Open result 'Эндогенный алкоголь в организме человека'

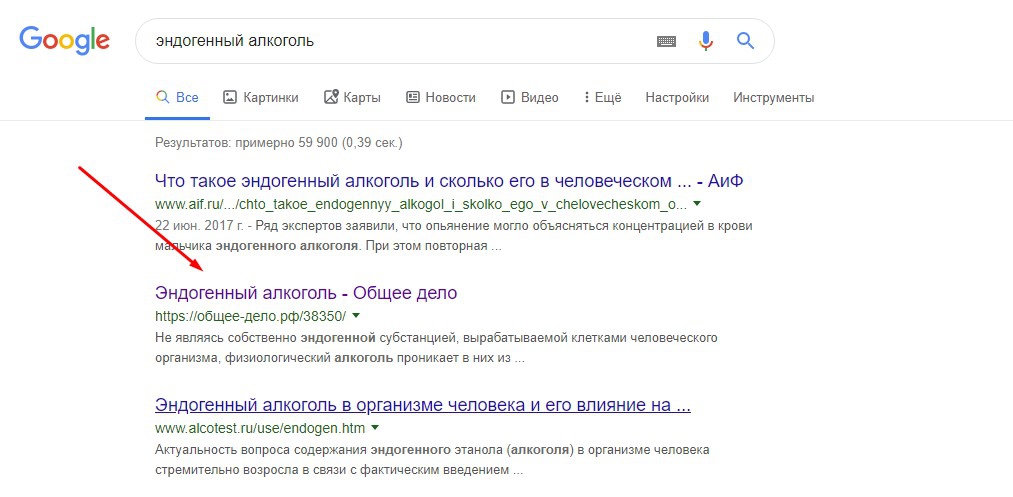423,405
